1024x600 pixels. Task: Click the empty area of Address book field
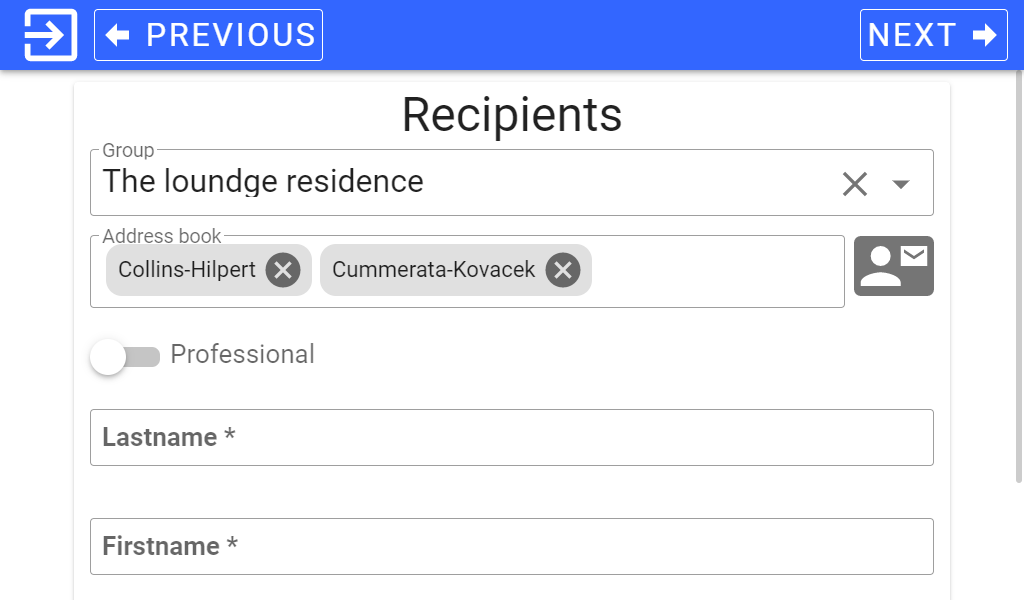tap(717, 271)
